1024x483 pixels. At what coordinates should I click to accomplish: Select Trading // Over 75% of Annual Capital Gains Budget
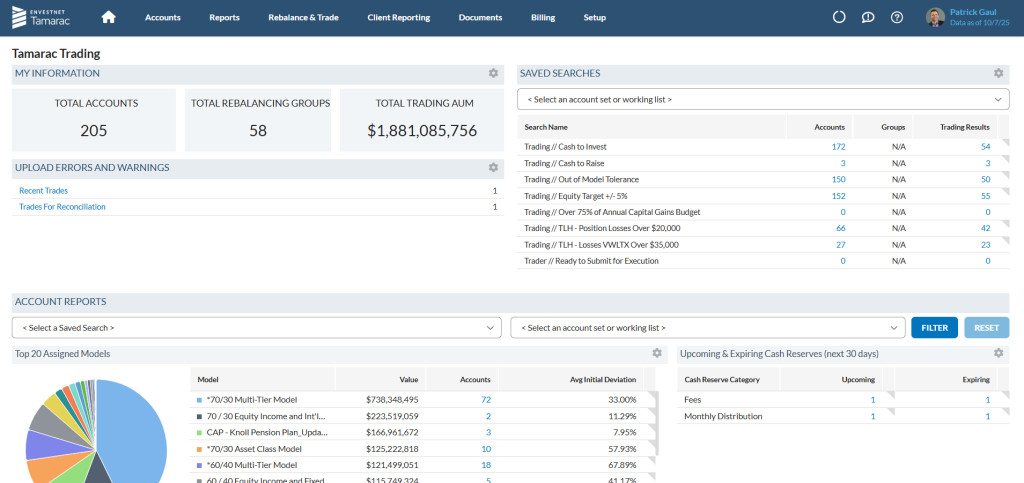coord(763,212)
